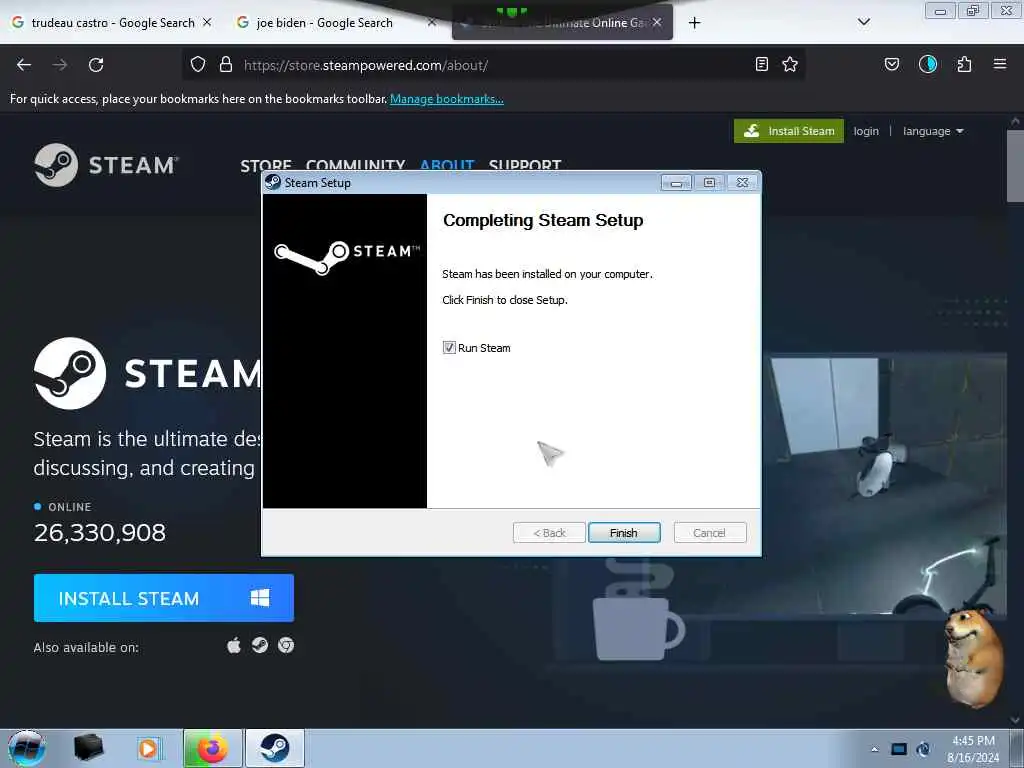Open Manage bookmarks link
This screenshot has height=768, width=1024.
(447, 99)
